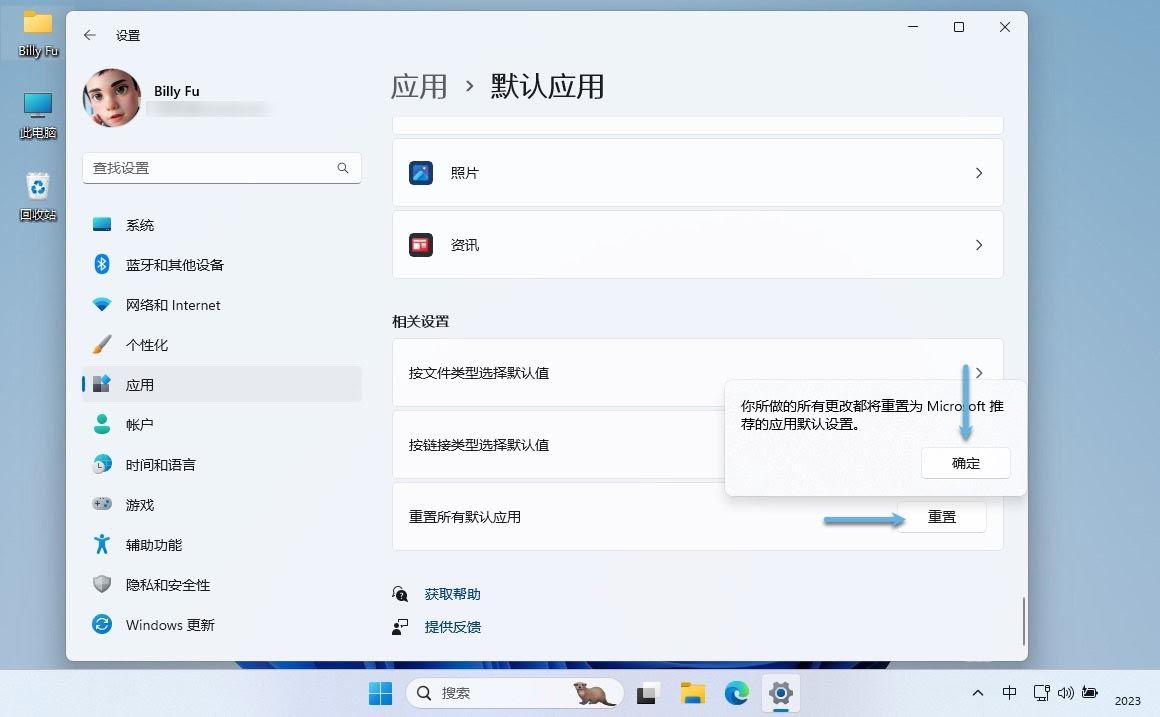Expand the News app row chevron

coord(978,245)
